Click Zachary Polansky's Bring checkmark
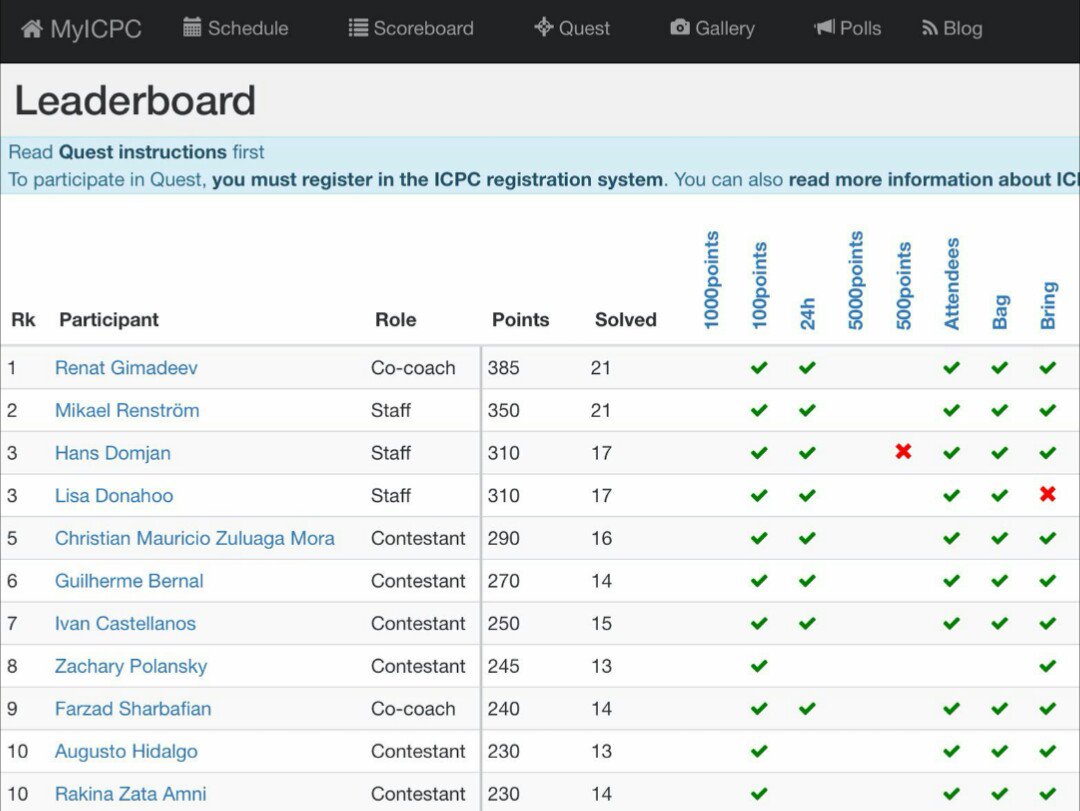This screenshot has width=1080, height=811. pos(1048,666)
